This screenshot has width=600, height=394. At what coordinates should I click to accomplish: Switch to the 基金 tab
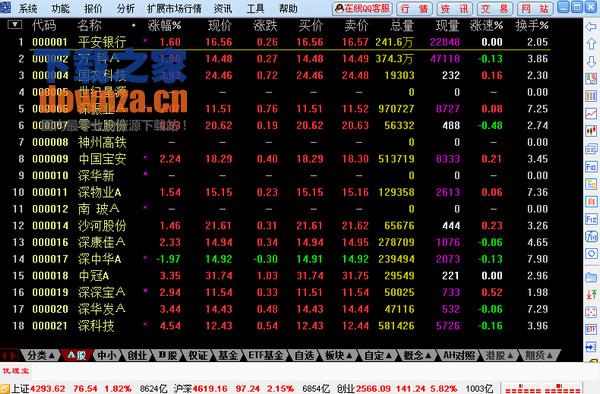click(228, 355)
